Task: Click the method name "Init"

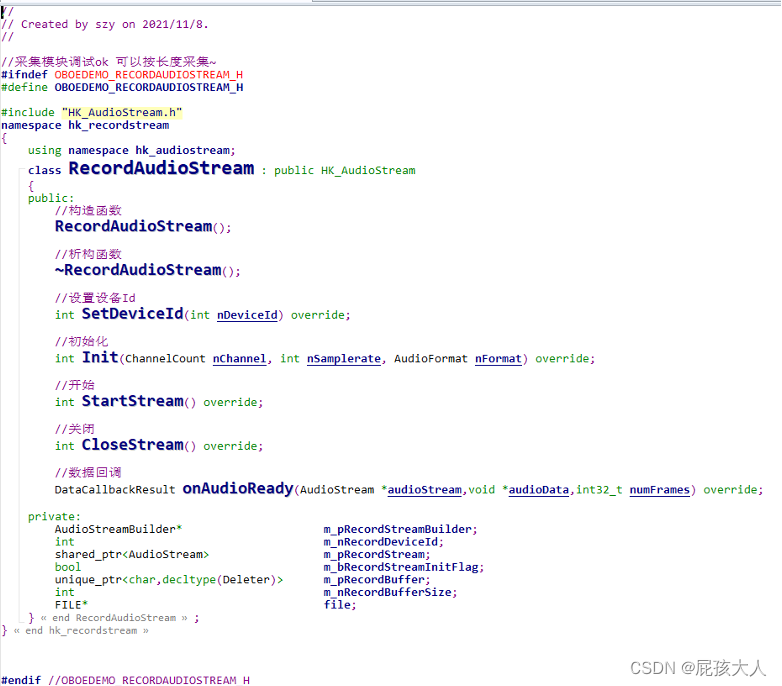Action: point(100,357)
